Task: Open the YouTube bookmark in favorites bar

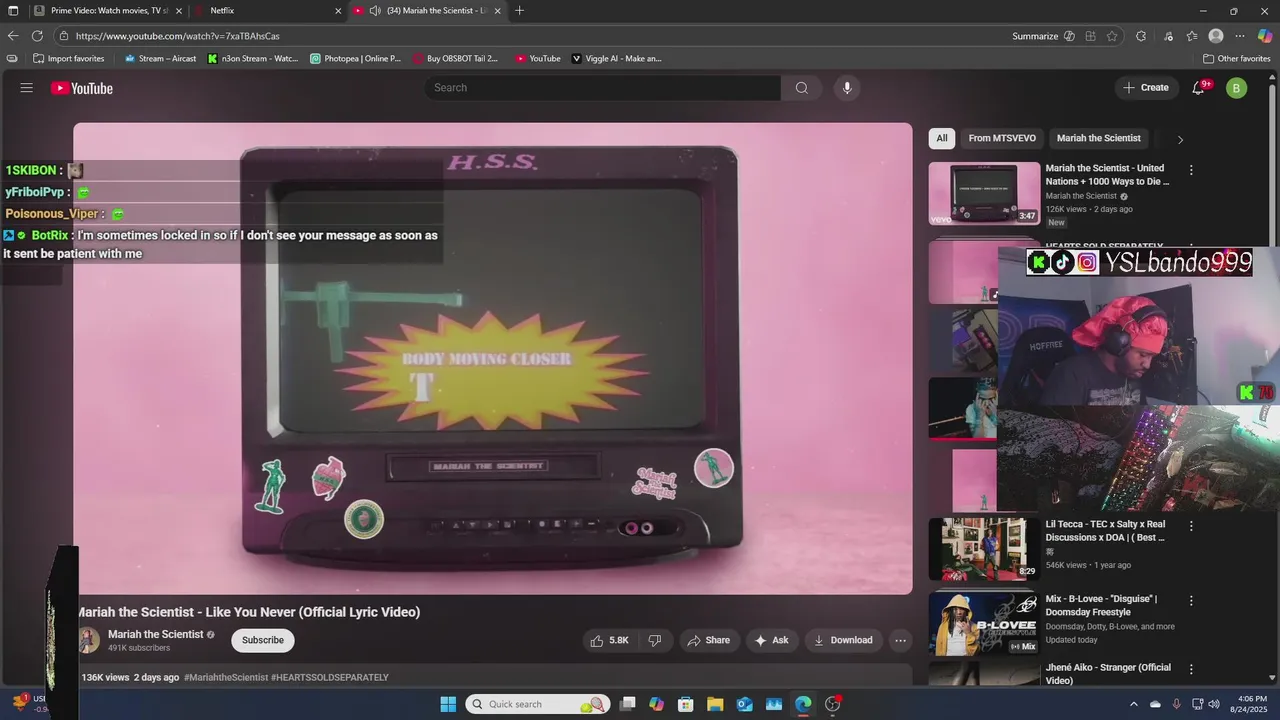Action: 538,59
